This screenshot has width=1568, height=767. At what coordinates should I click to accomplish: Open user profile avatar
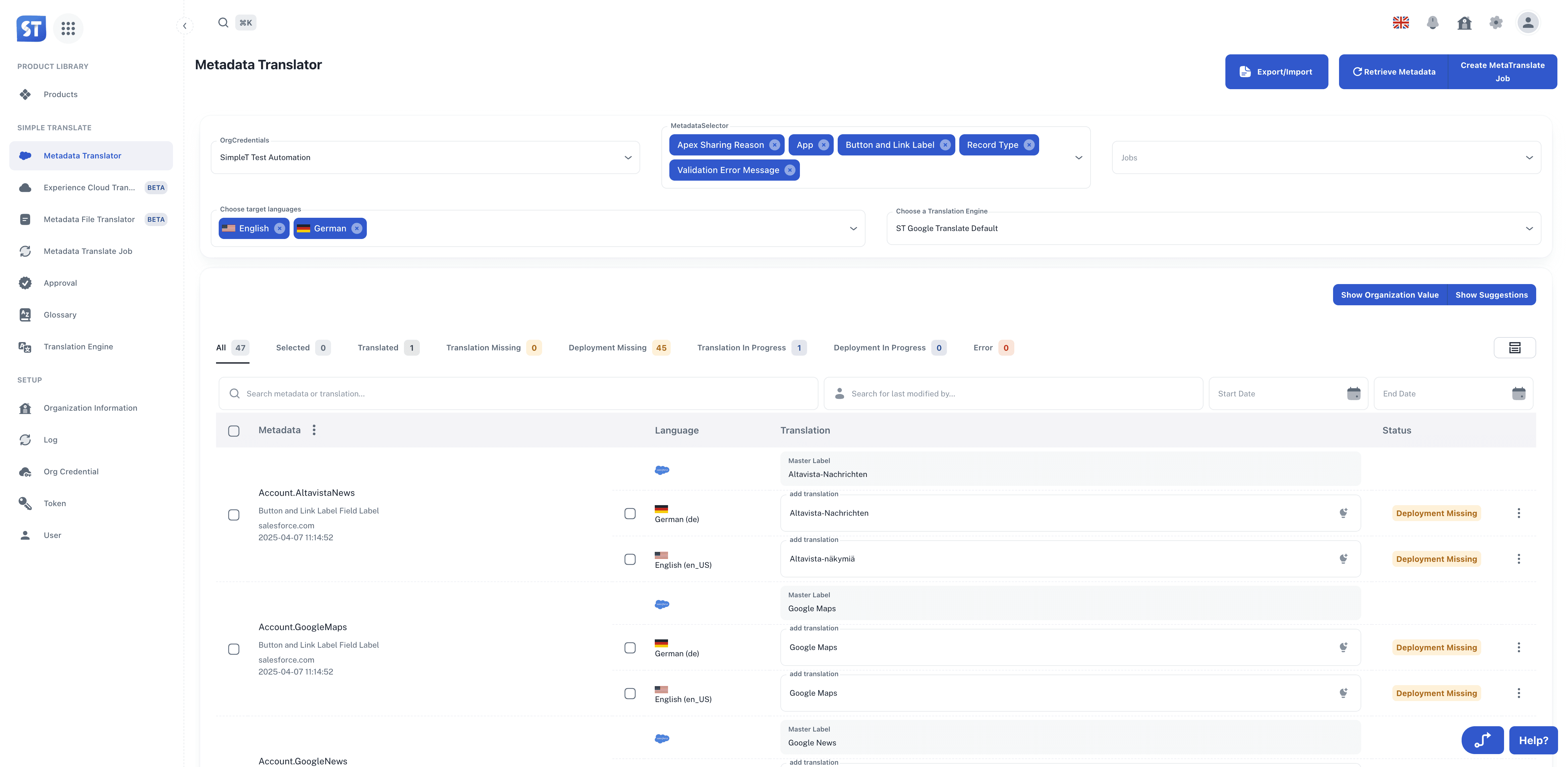(1528, 23)
